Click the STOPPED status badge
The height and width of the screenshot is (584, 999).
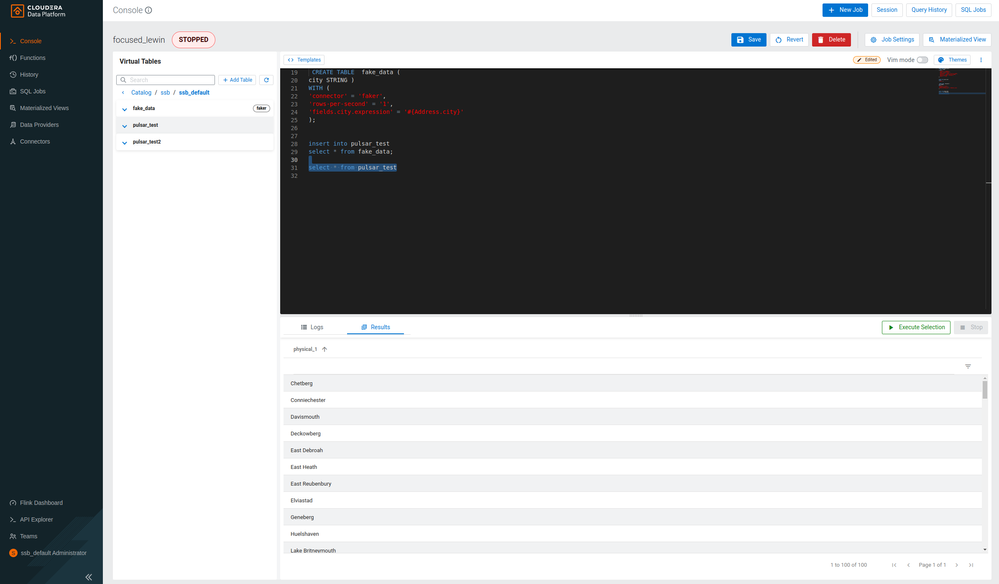coord(194,39)
